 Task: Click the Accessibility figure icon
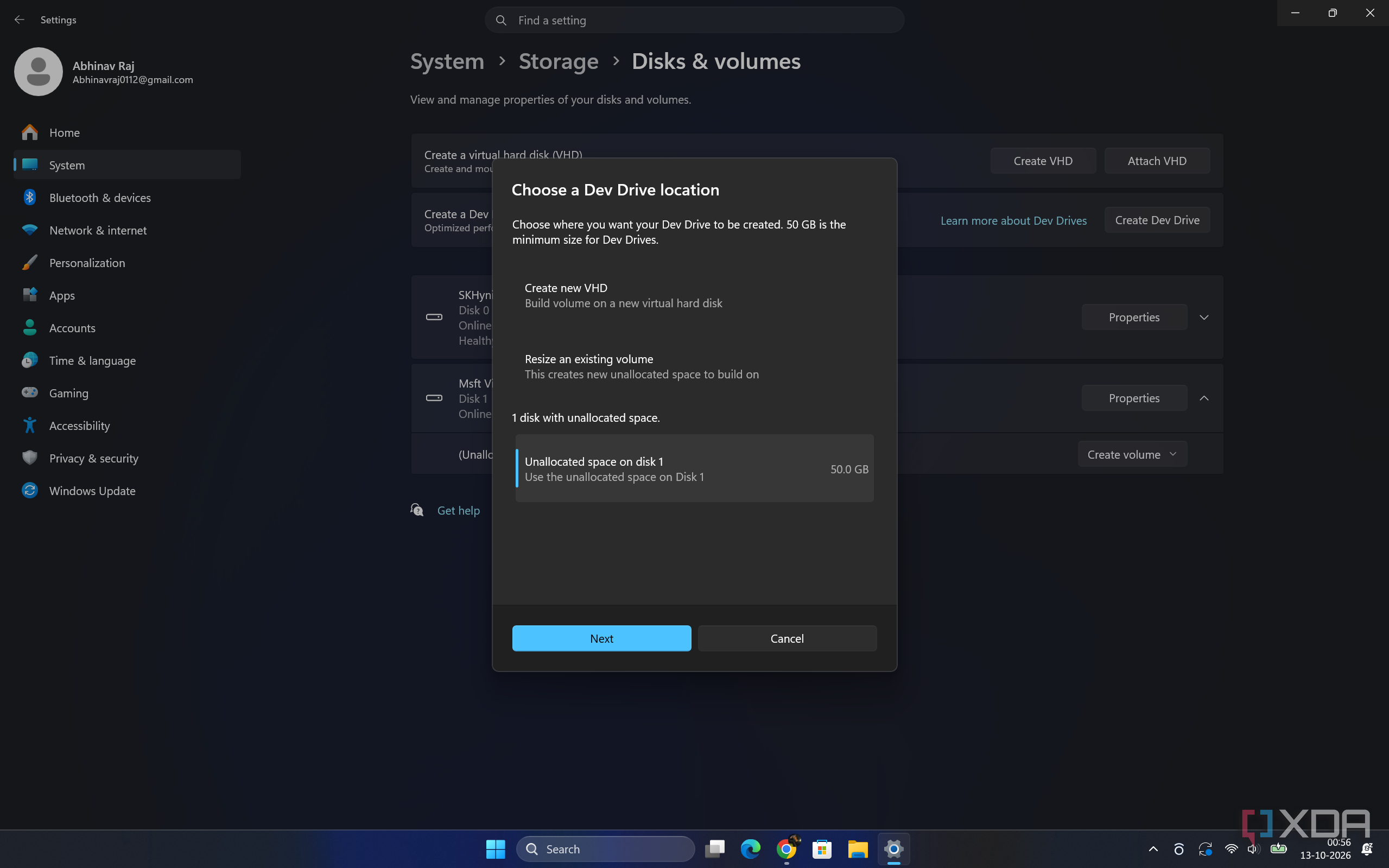(29, 426)
